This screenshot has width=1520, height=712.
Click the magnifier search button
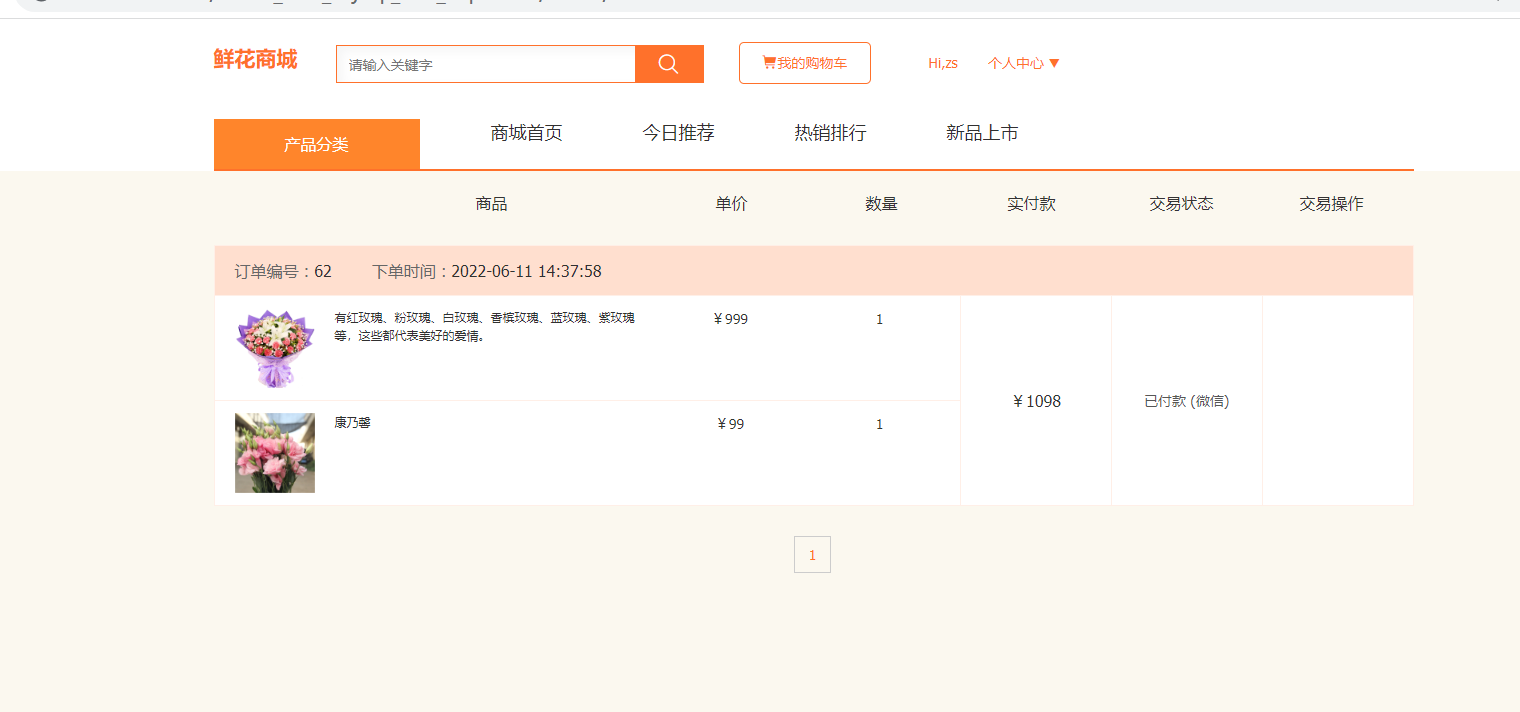tap(669, 64)
